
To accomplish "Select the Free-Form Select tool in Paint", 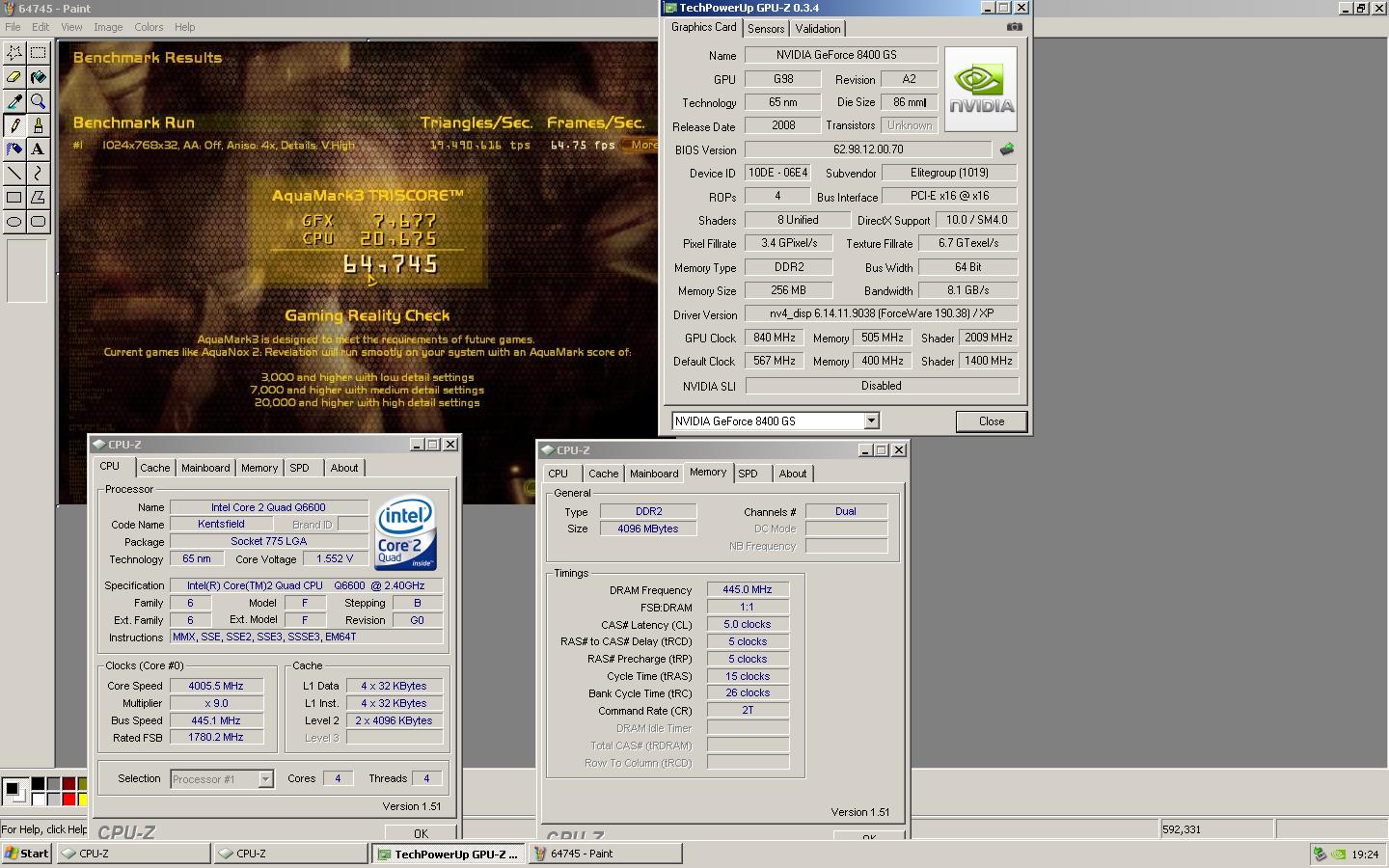I will 14,53.
